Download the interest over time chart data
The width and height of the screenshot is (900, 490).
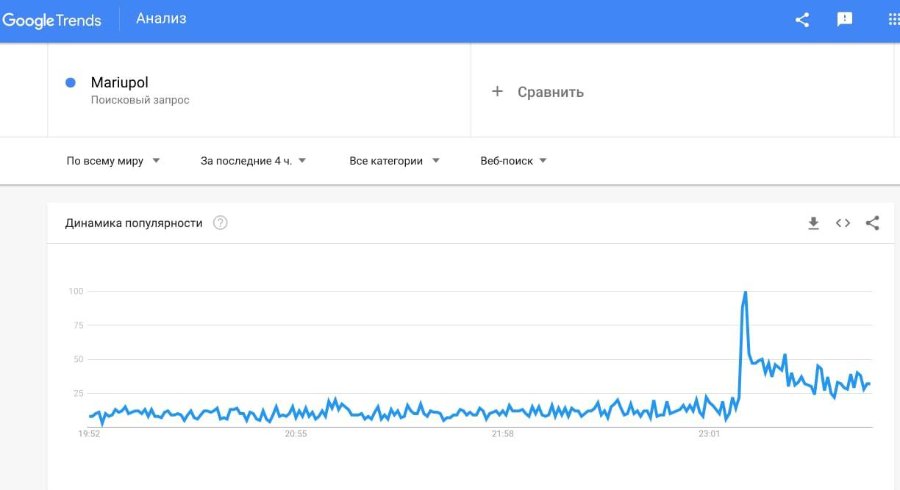813,223
